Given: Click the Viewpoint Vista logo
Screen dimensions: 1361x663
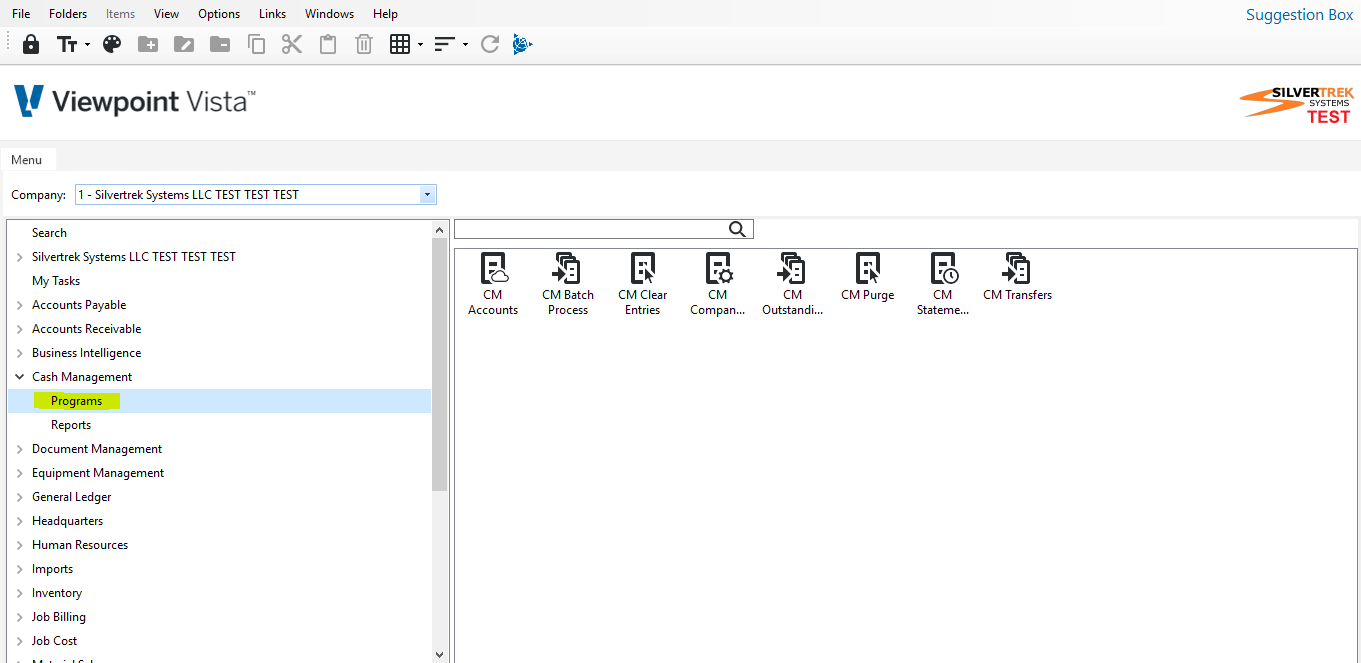Looking at the screenshot, I should point(135,101).
